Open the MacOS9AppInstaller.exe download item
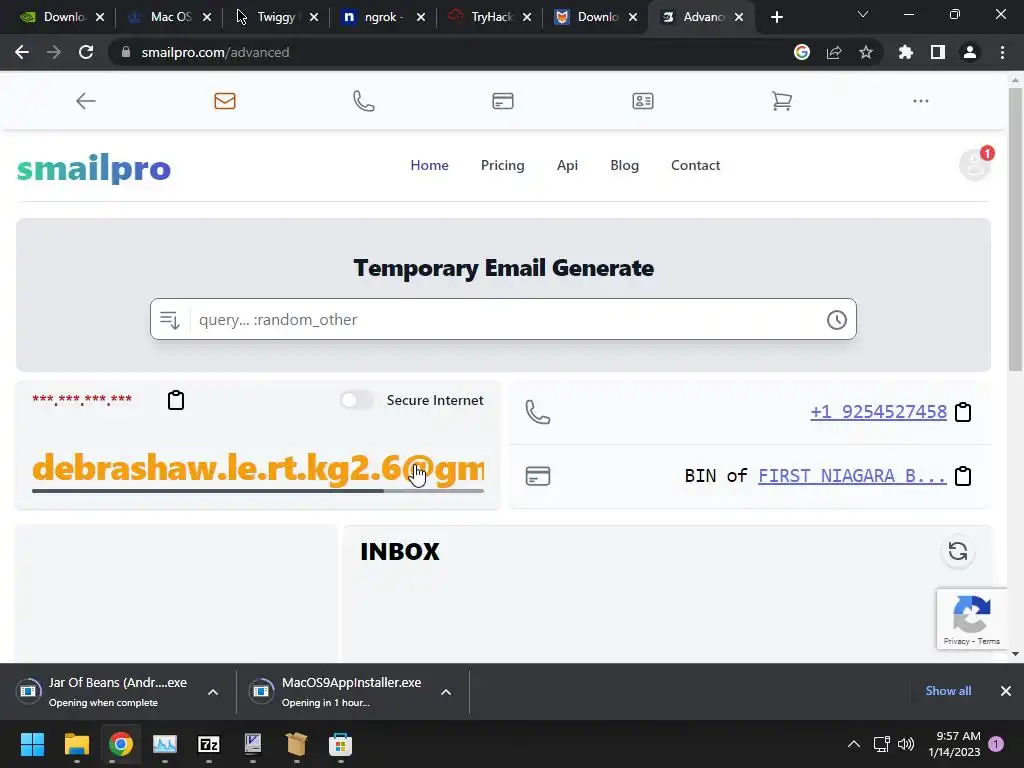 pos(341,692)
